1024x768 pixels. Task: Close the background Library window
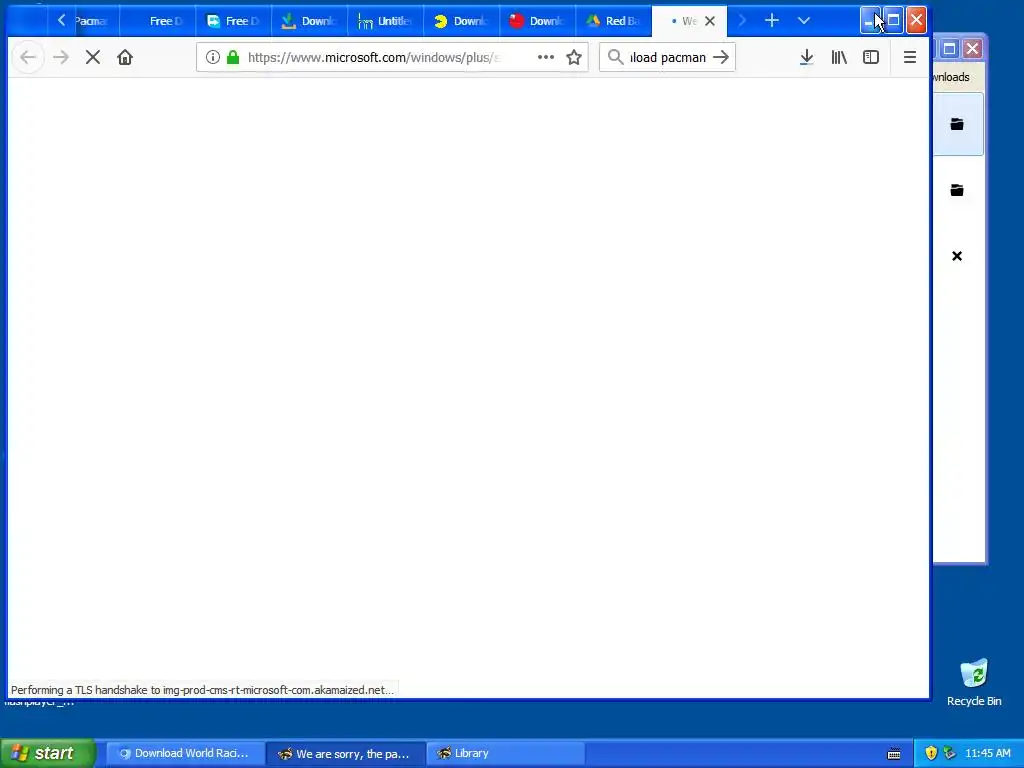point(972,48)
